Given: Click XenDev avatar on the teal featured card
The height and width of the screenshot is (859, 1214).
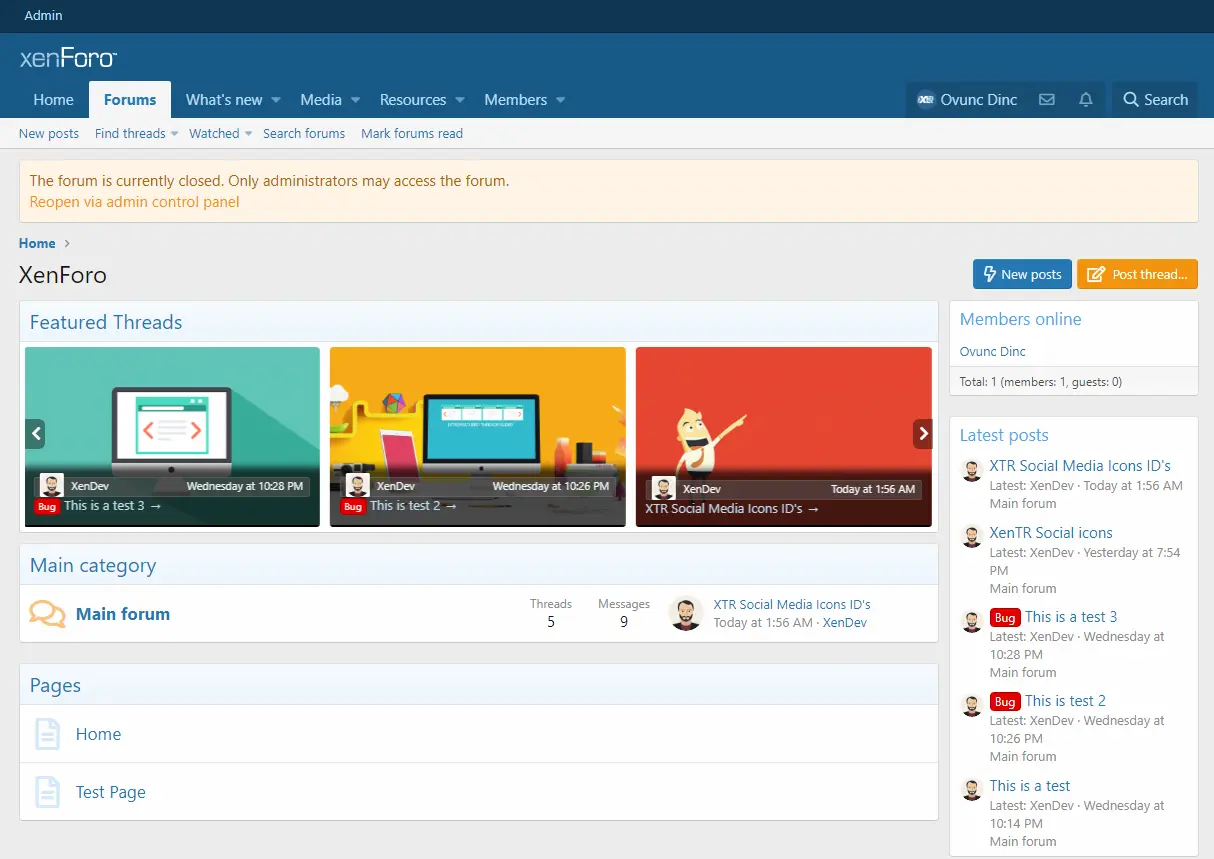Looking at the screenshot, I should pyautogui.click(x=52, y=486).
